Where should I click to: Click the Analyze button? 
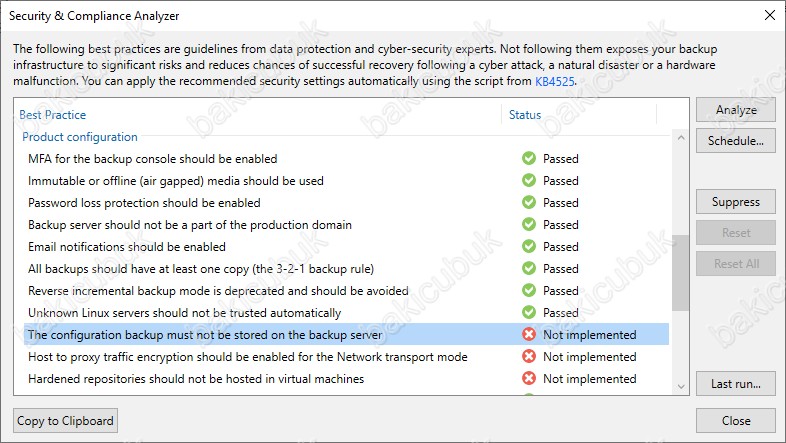[x=736, y=110]
